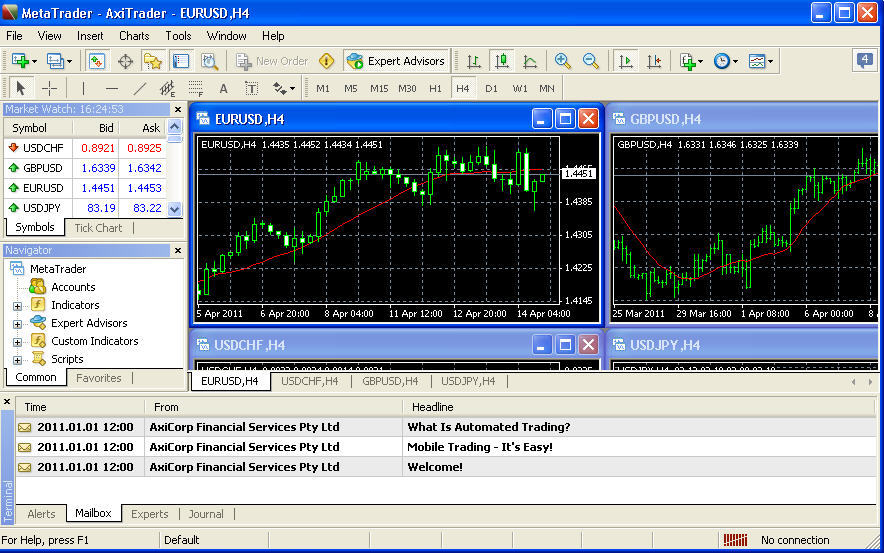Viewport: 884px width, 553px height.
Task: Select the USDJPY row in Market Watch
Action: (85, 208)
